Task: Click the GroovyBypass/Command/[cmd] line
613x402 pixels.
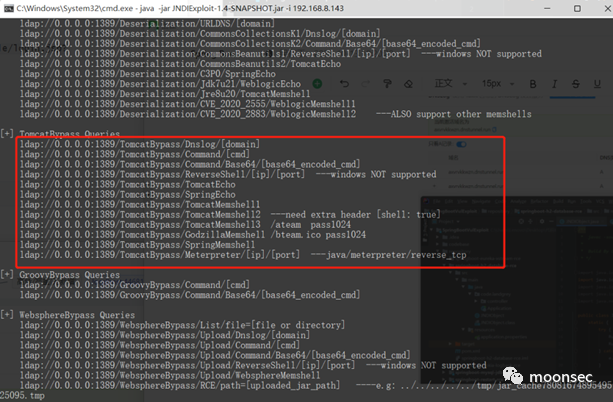Action: (135, 285)
